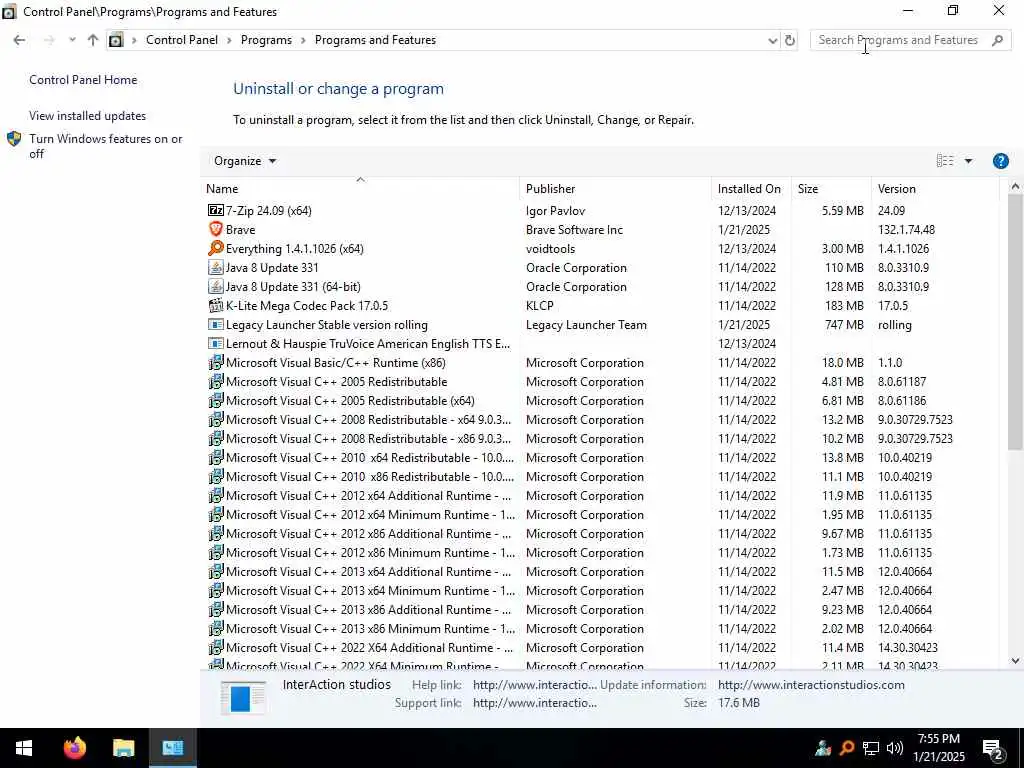This screenshot has height=768, width=1024.
Task: Open Turn Windows features on or off
Action: (x=106, y=146)
